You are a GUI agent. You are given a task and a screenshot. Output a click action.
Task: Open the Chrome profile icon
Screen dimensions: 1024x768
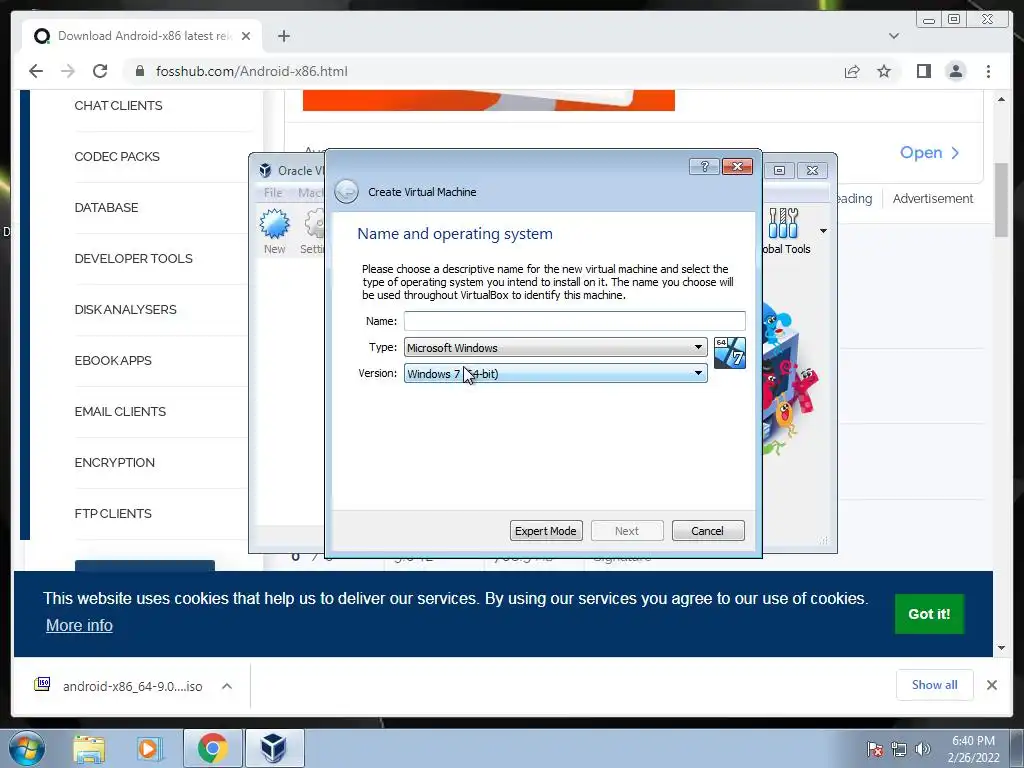955,71
